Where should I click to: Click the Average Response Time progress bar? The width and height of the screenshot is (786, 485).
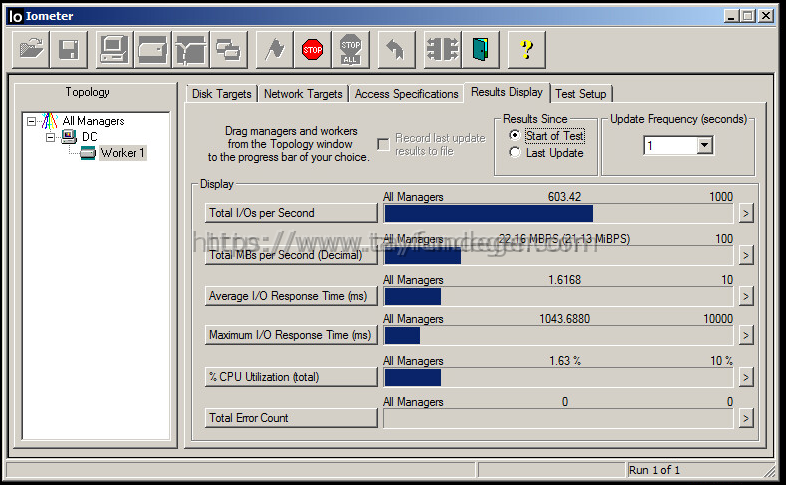pyautogui.click(x=558, y=297)
